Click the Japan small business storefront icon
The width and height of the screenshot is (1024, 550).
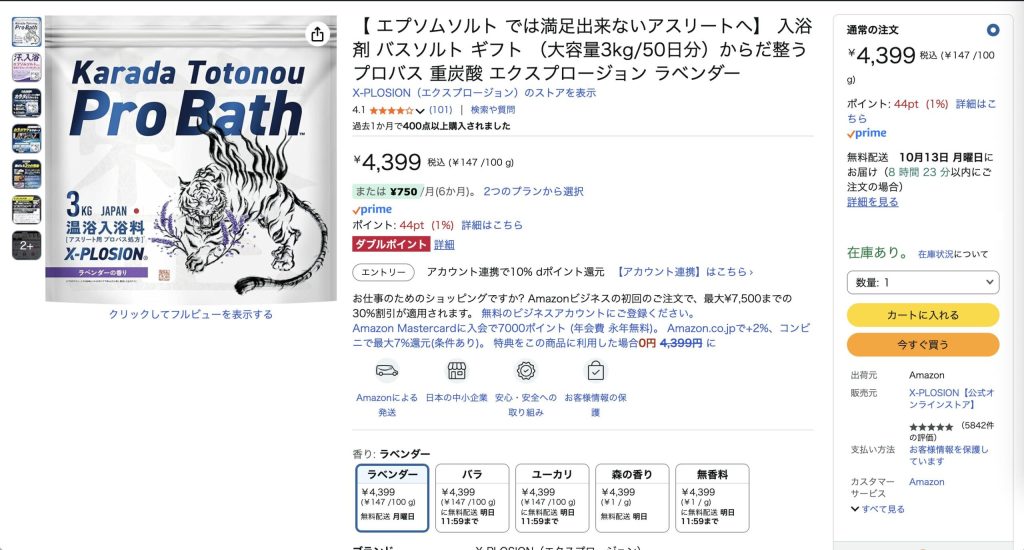456,371
